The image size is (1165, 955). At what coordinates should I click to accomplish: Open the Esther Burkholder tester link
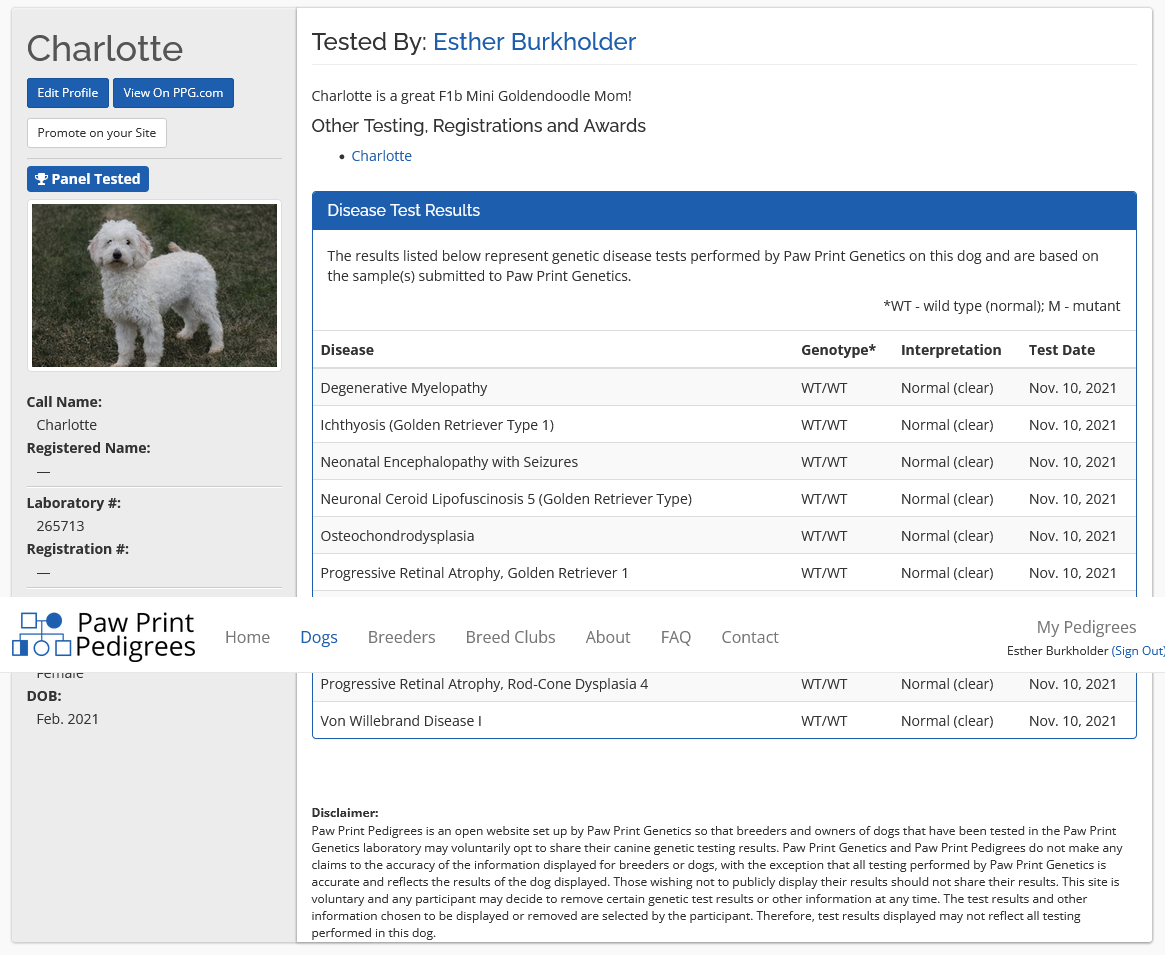534,42
